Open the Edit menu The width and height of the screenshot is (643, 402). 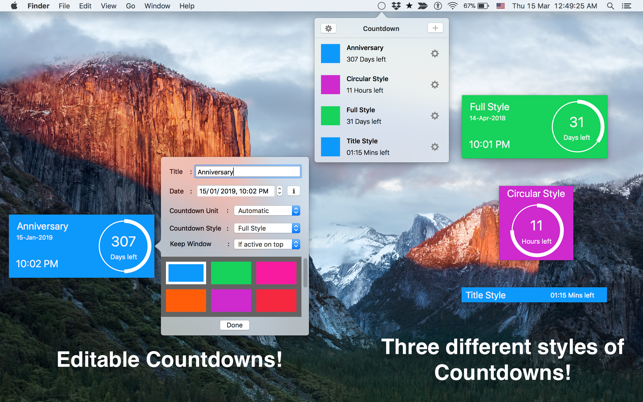(x=85, y=6)
